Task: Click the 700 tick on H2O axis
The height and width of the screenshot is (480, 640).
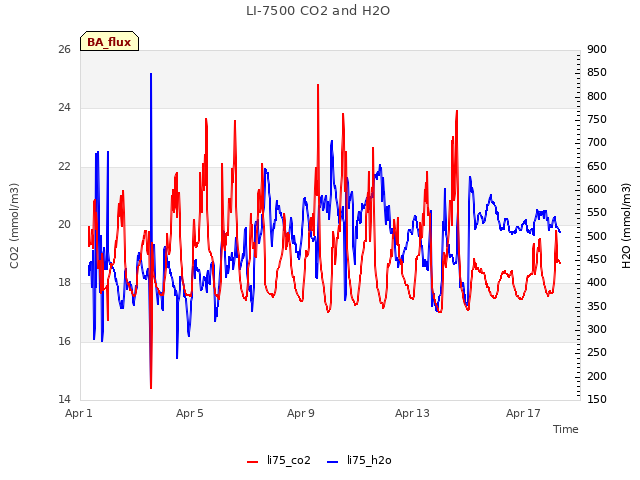Action: pos(597,142)
